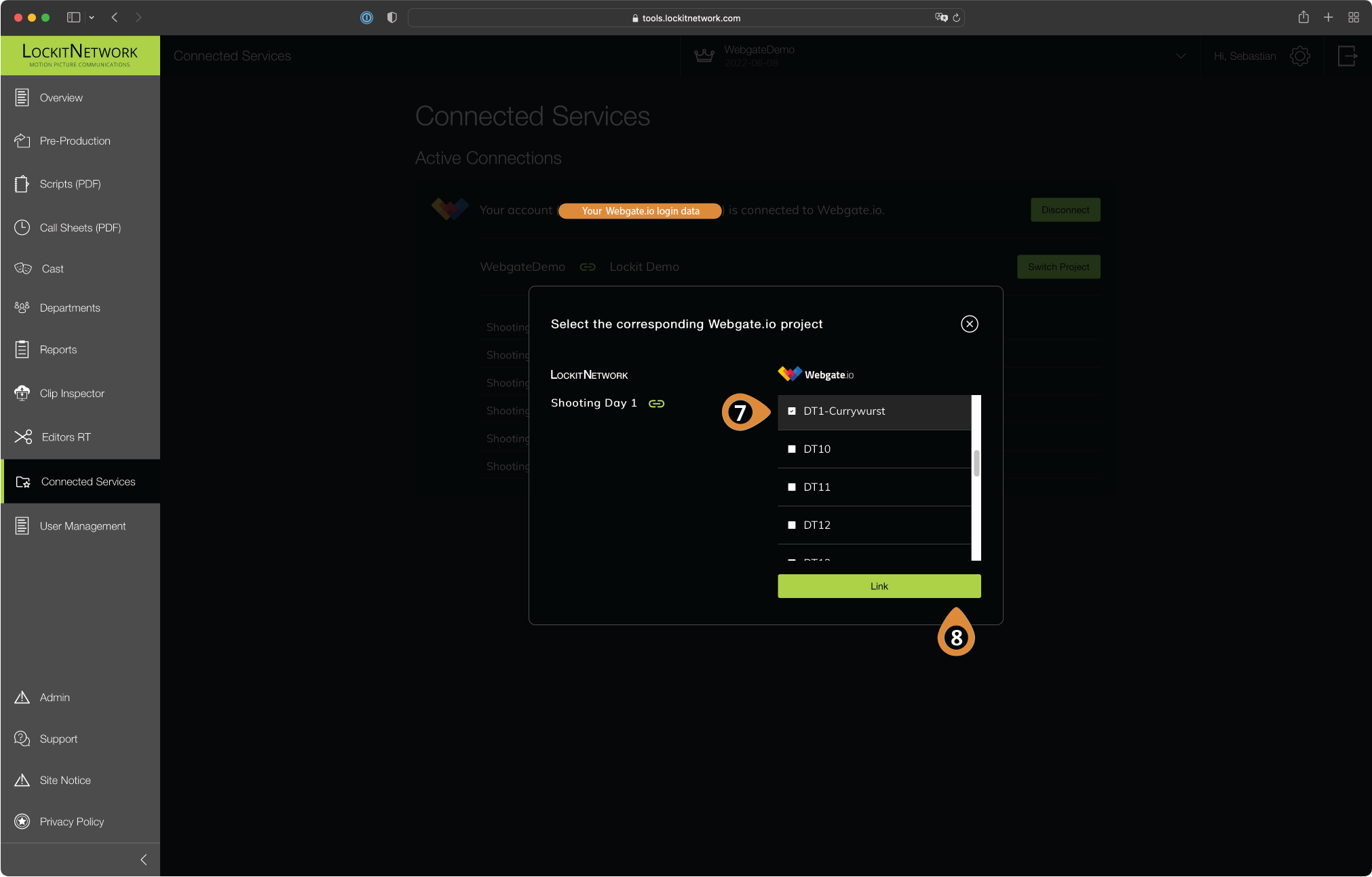This screenshot has width=1372, height=877.
Task: Collapse the sidebar with the chevron
Action: (x=144, y=859)
